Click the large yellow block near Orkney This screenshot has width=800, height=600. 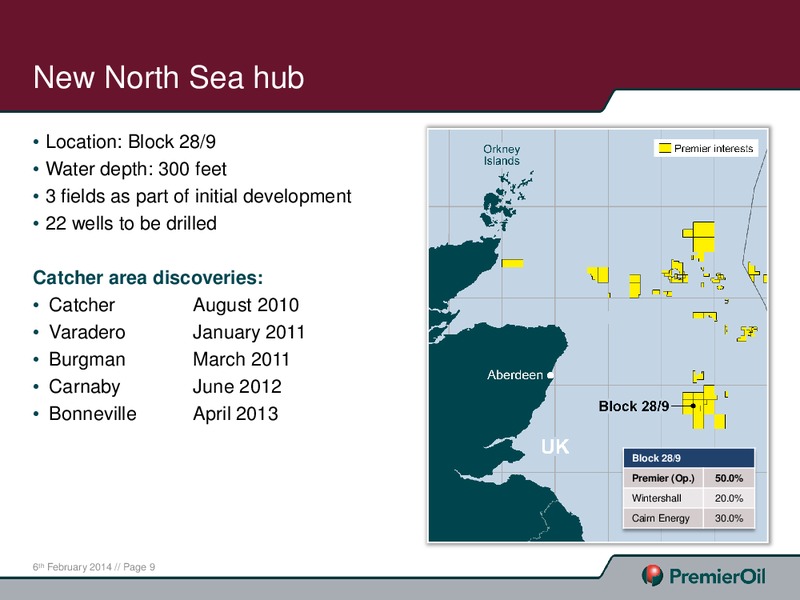coord(703,239)
